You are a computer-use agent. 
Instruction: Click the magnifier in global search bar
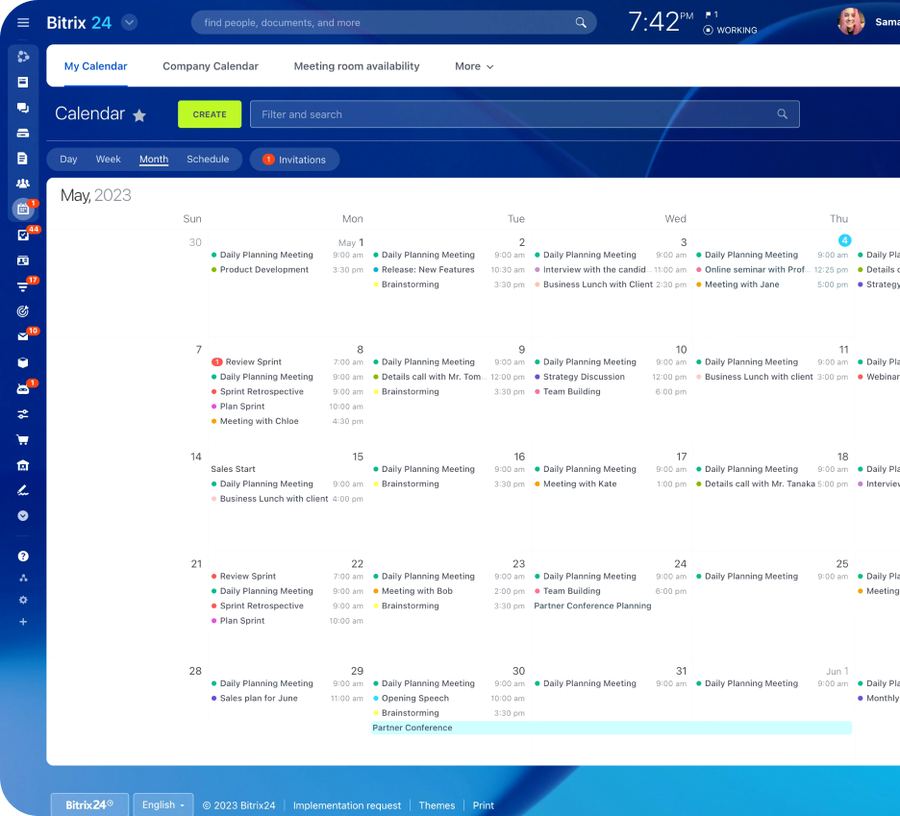581,22
